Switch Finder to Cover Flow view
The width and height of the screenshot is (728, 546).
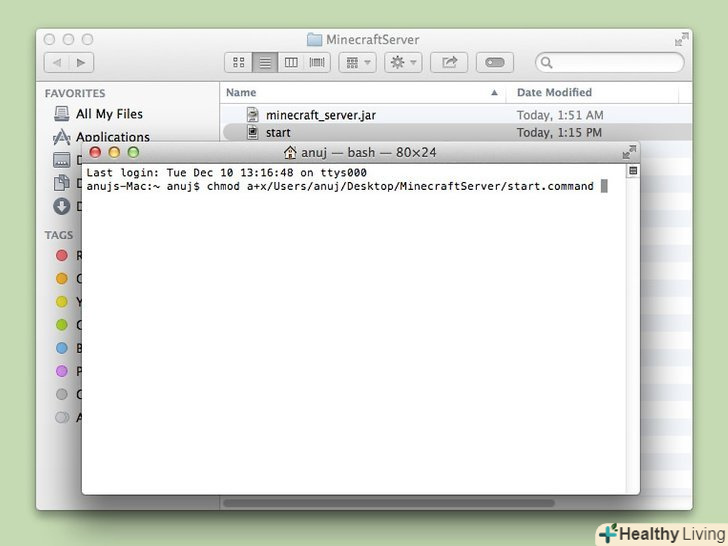coord(317,63)
